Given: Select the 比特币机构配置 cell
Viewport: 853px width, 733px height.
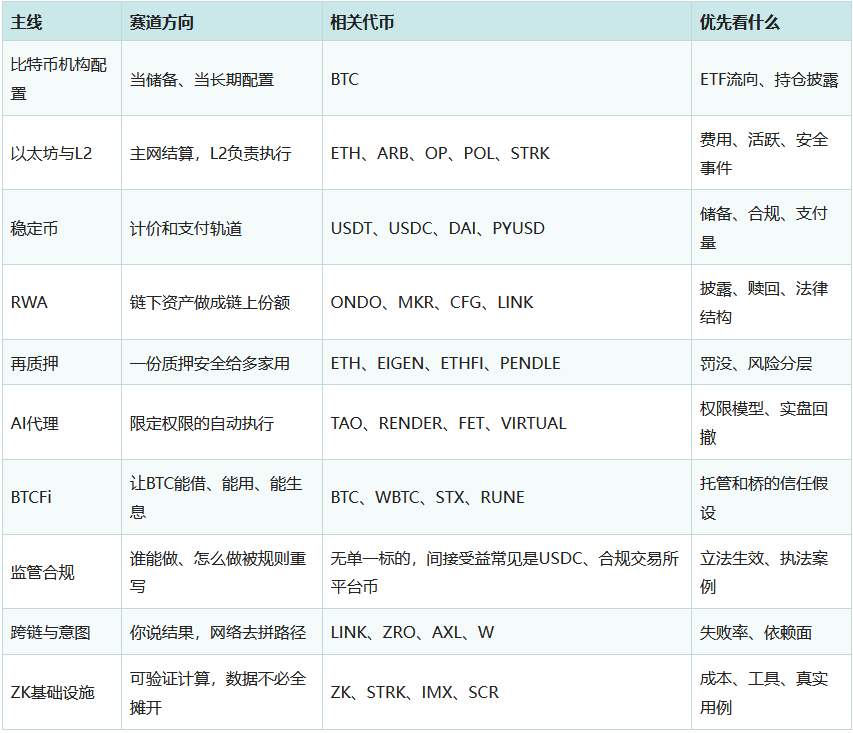Looking at the screenshot, I should (62, 78).
